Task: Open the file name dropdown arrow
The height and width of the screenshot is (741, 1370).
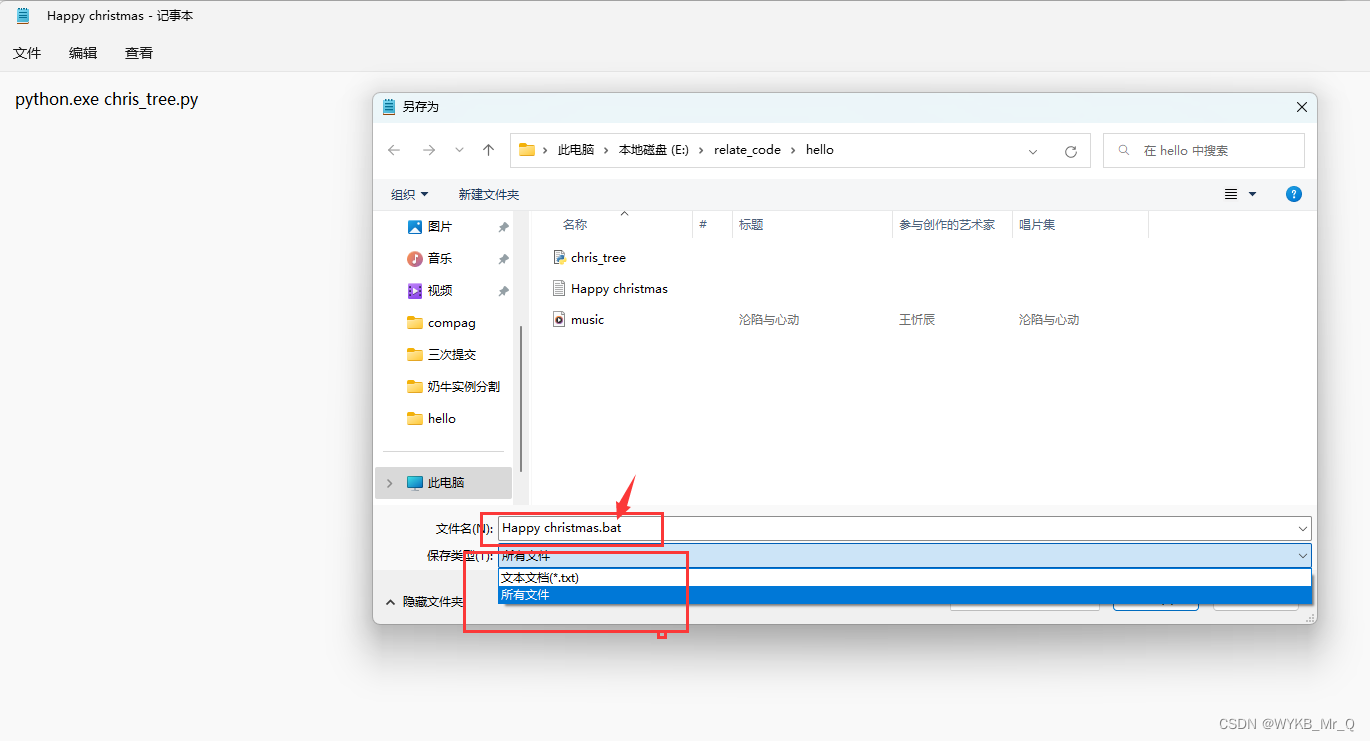Action: tap(1303, 528)
